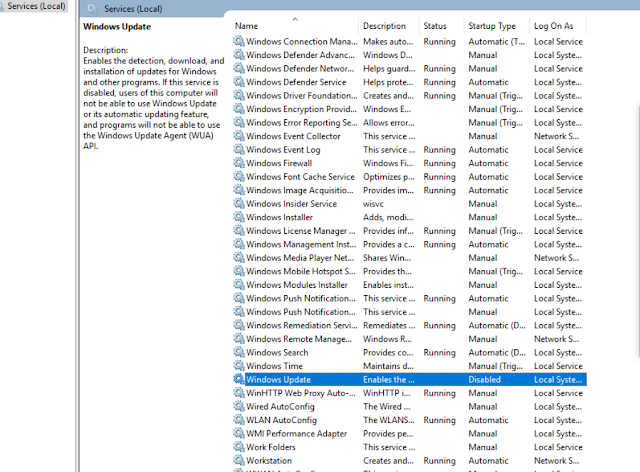
Task: Click 'The WLANS...' description of WLAN AutoConfig
Action: pos(389,420)
